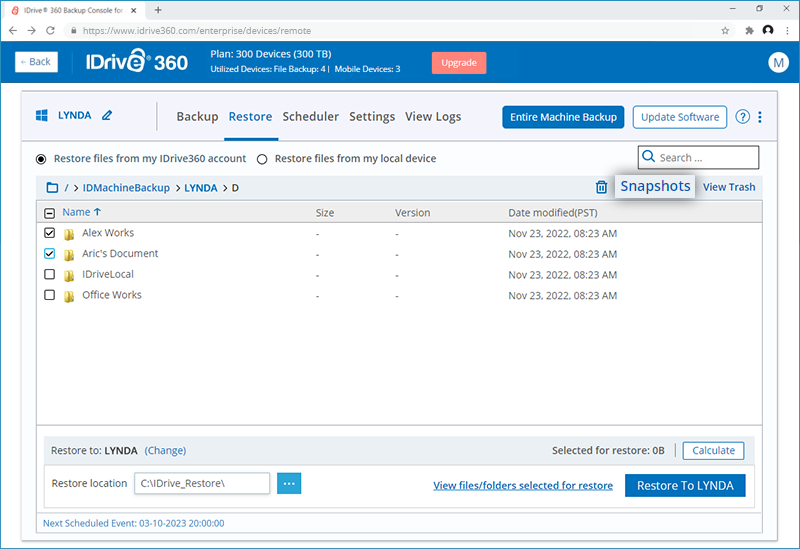800x549 pixels.
Task: Click the Update Software button
Action: click(680, 117)
